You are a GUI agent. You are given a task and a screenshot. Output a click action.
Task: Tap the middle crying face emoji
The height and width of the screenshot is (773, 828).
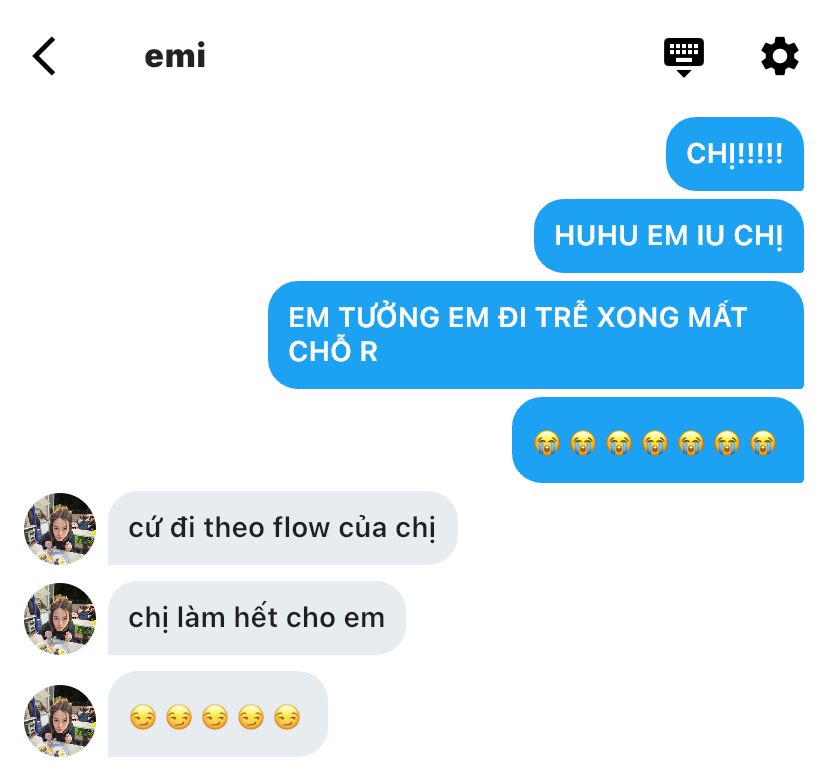(x=655, y=442)
